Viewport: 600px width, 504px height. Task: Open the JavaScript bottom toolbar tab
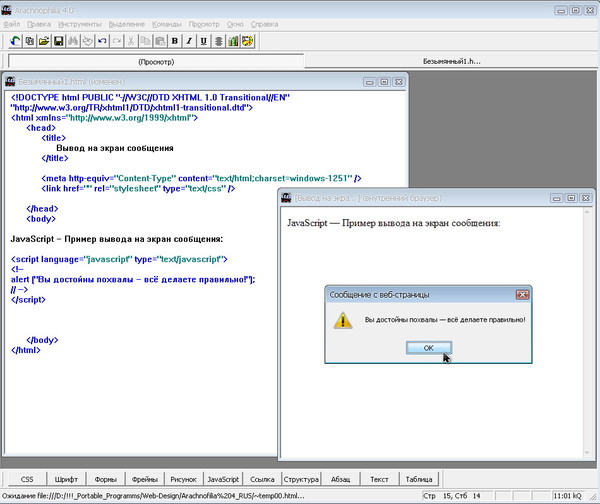[223, 479]
